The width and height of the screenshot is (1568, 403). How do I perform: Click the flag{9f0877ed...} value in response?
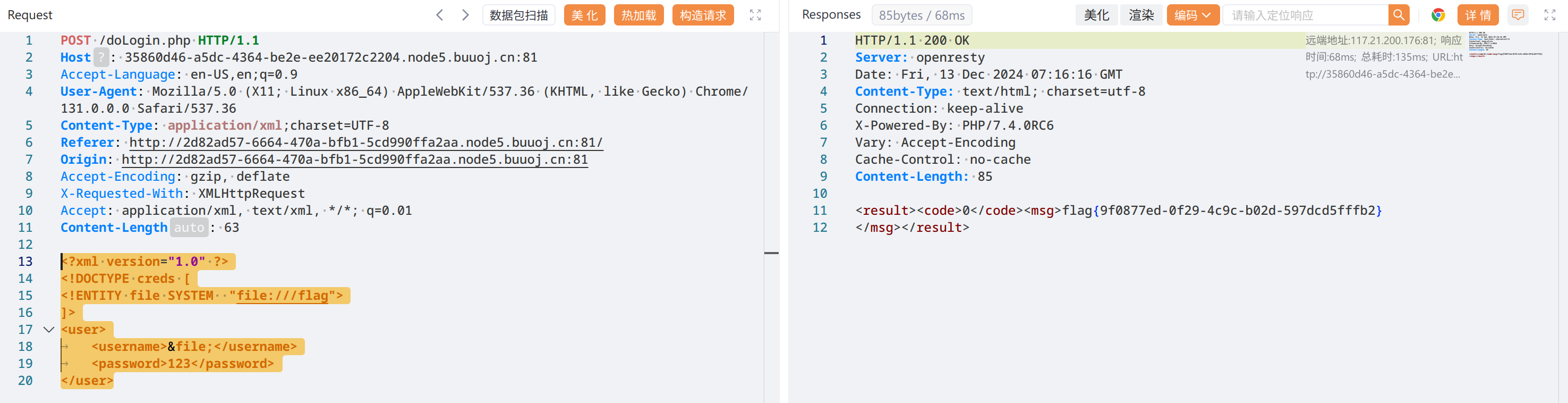1222,211
